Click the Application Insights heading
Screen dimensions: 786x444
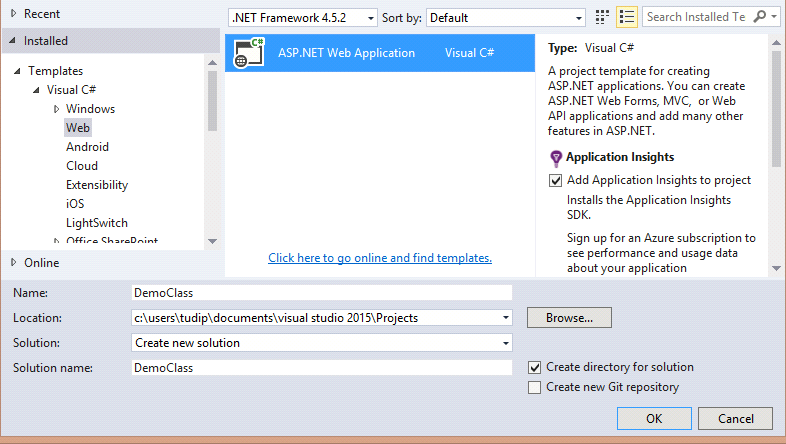point(620,157)
